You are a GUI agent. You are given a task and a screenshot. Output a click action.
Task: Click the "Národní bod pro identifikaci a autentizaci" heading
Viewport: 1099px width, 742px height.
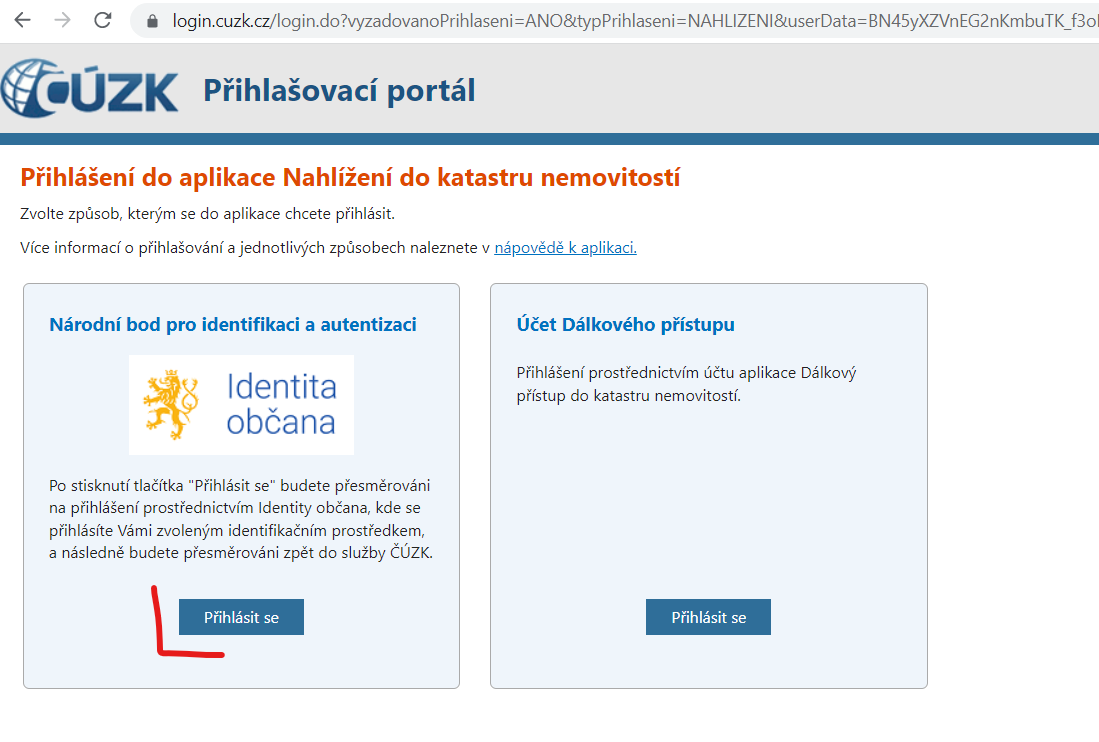(x=233, y=324)
